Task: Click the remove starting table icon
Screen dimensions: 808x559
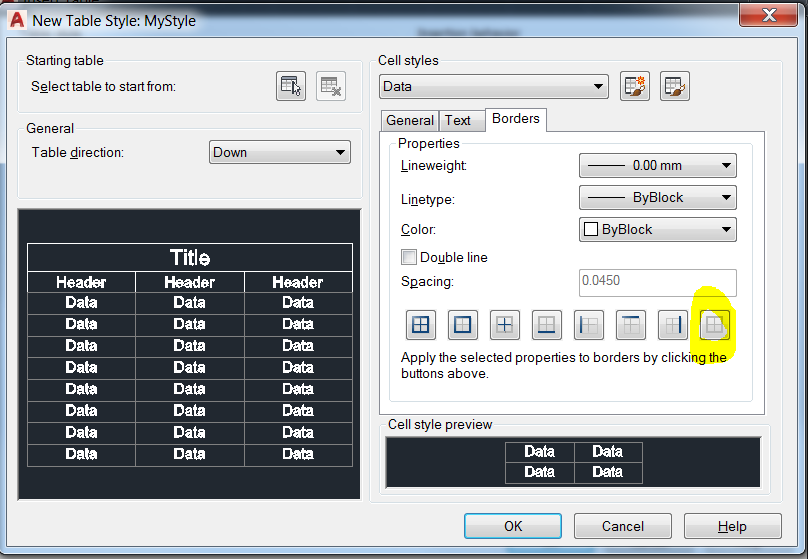Action: click(330, 86)
